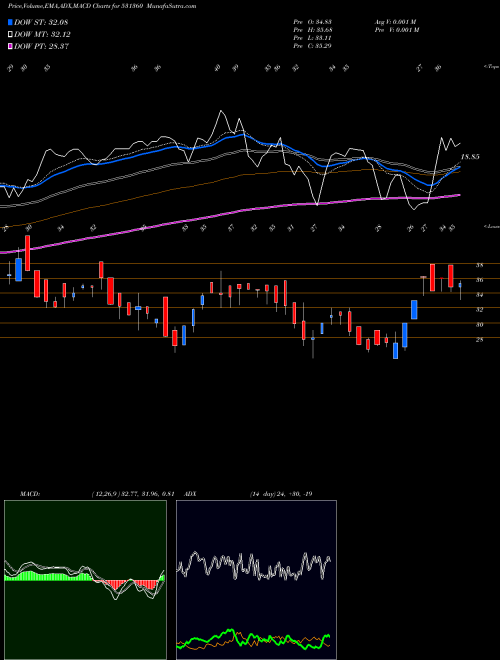Open the green MACD histogram panel

[x=85, y=580]
